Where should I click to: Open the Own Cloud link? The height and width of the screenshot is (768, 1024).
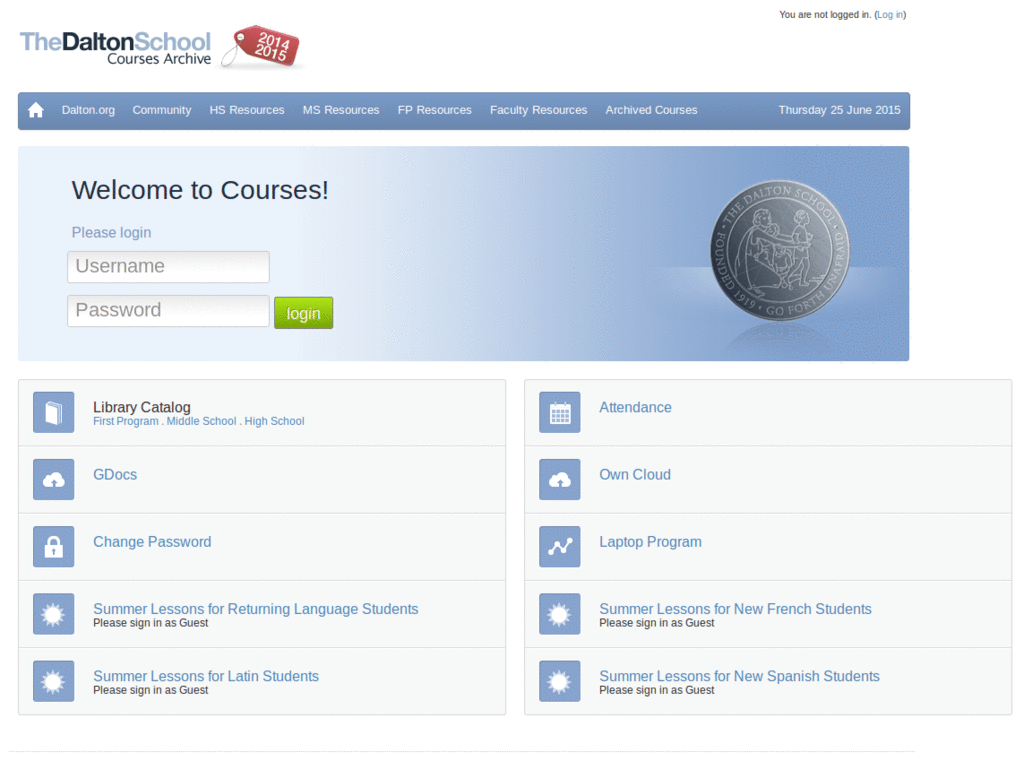point(635,475)
